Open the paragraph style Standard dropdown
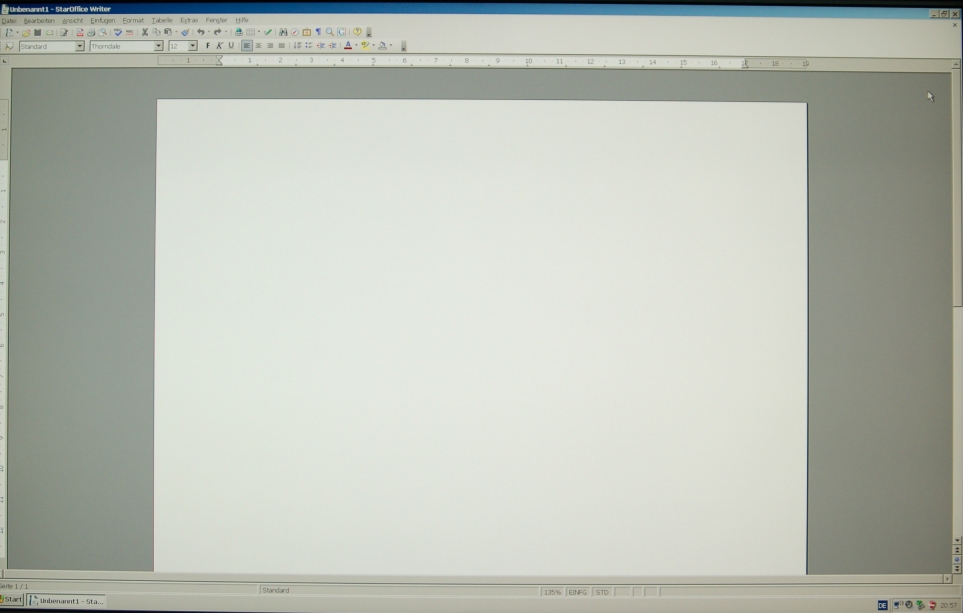This screenshot has height=613, width=963. pyautogui.click(x=80, y=47)
